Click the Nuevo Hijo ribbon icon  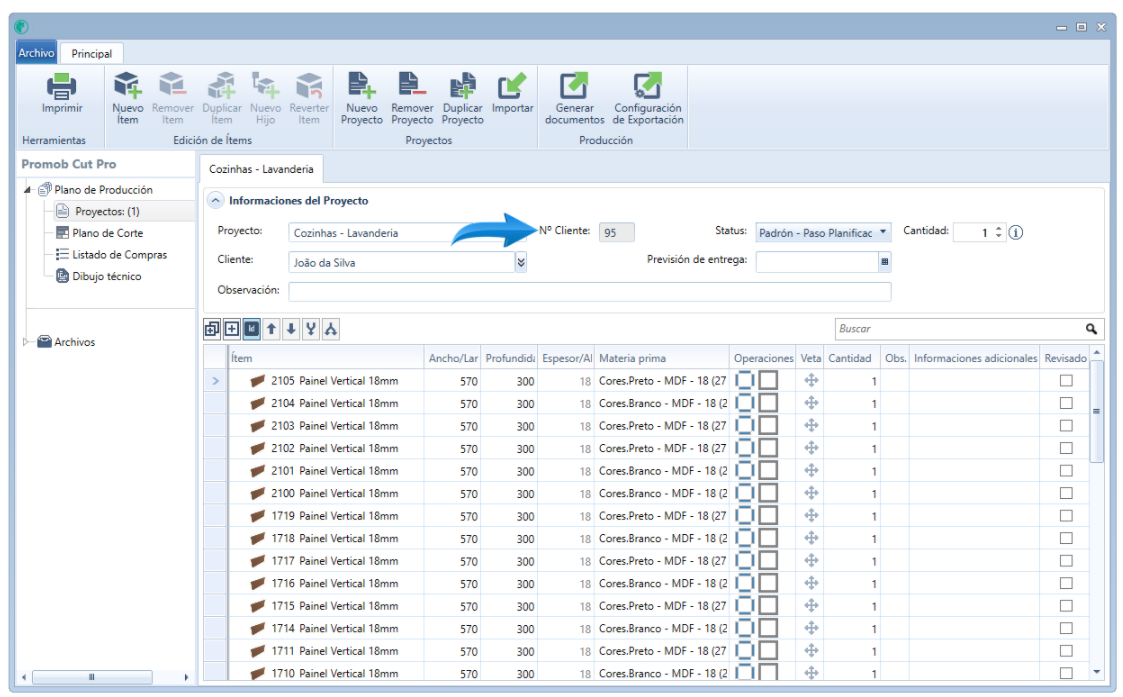coord(265,85)
